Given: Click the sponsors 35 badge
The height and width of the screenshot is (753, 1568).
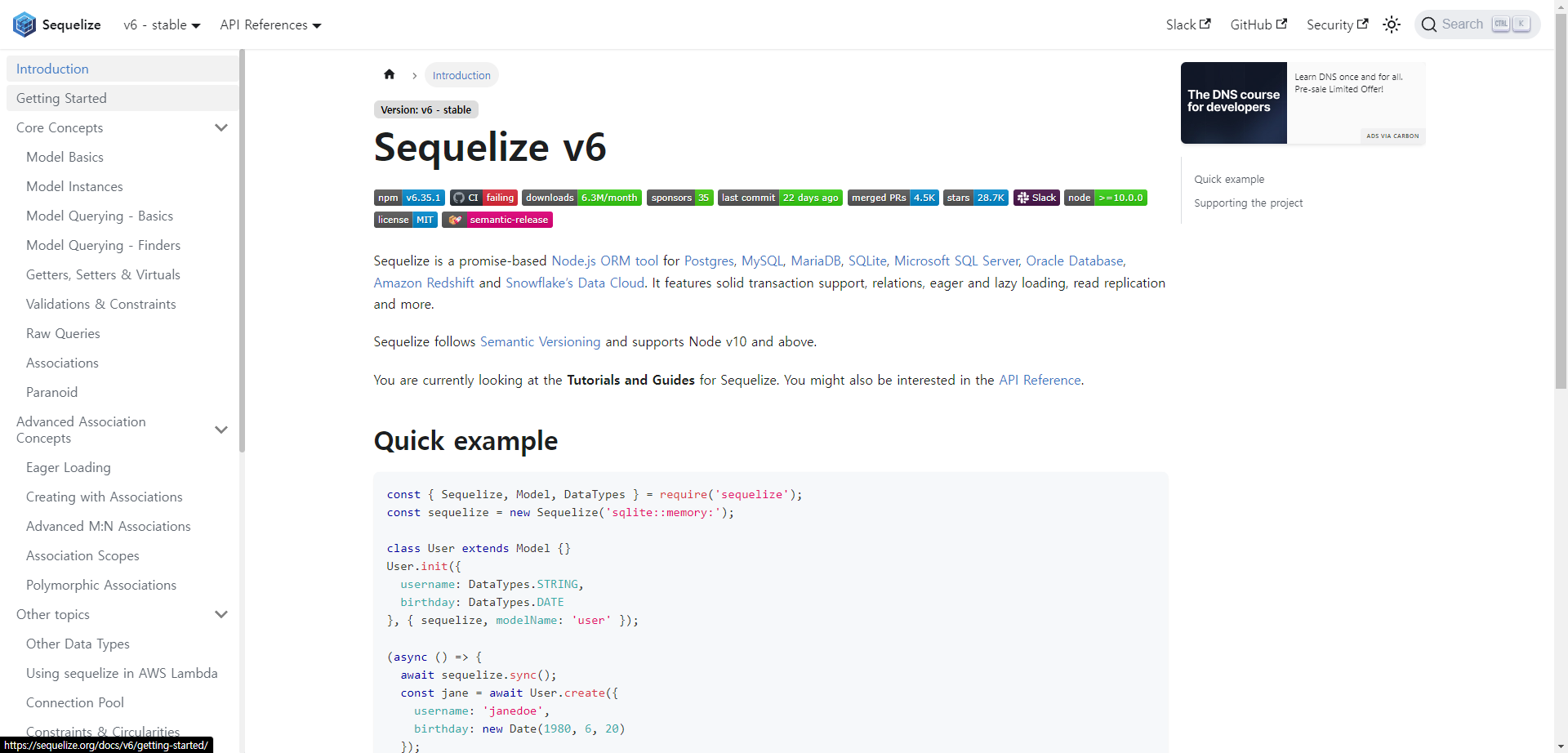Looking at the screenshot, I should point(680,198).
